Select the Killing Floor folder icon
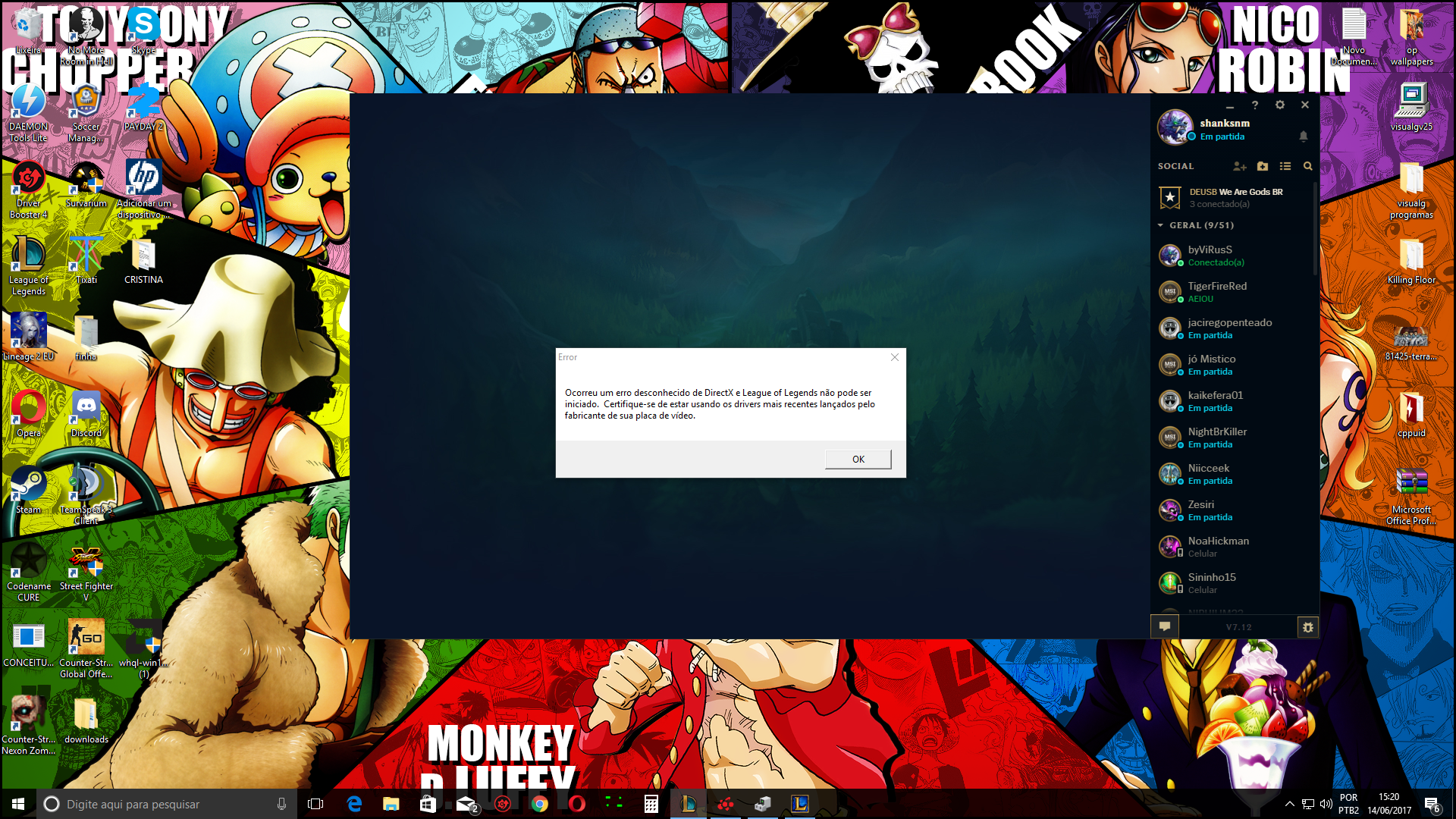 1411,260
